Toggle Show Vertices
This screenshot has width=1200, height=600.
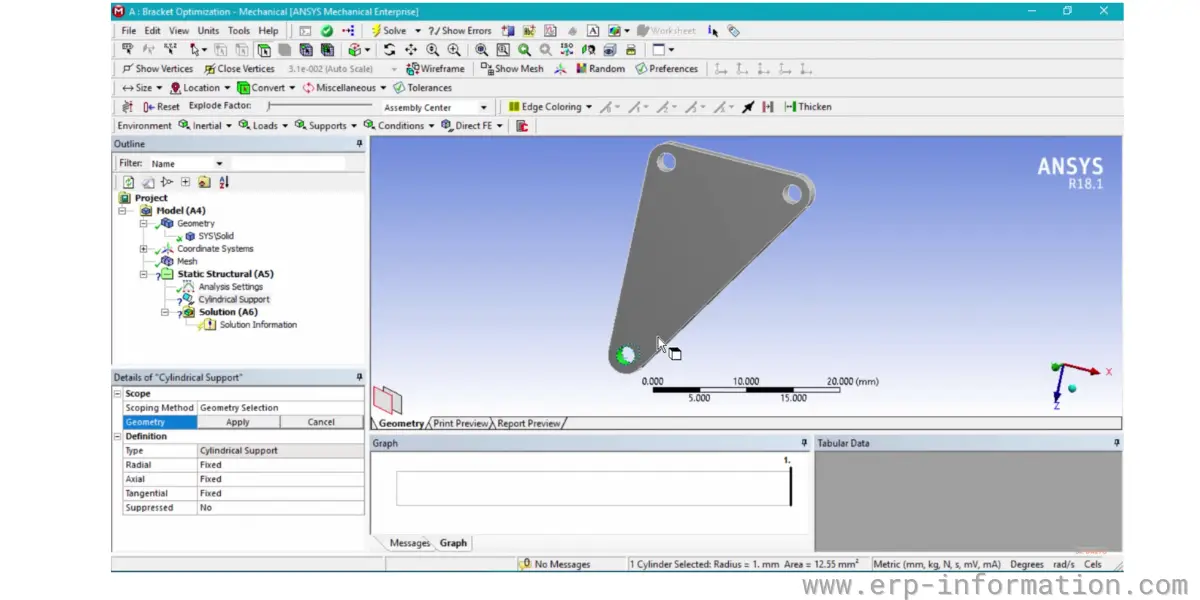tap(157, 69)
